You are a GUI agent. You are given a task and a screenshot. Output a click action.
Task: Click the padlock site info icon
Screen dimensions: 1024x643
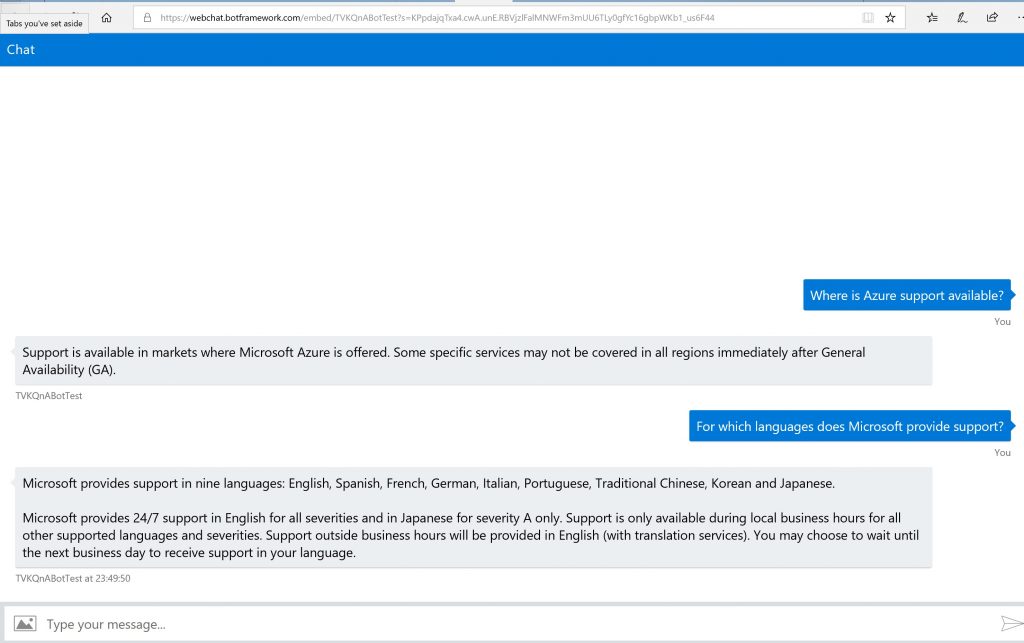coord(147,17)
